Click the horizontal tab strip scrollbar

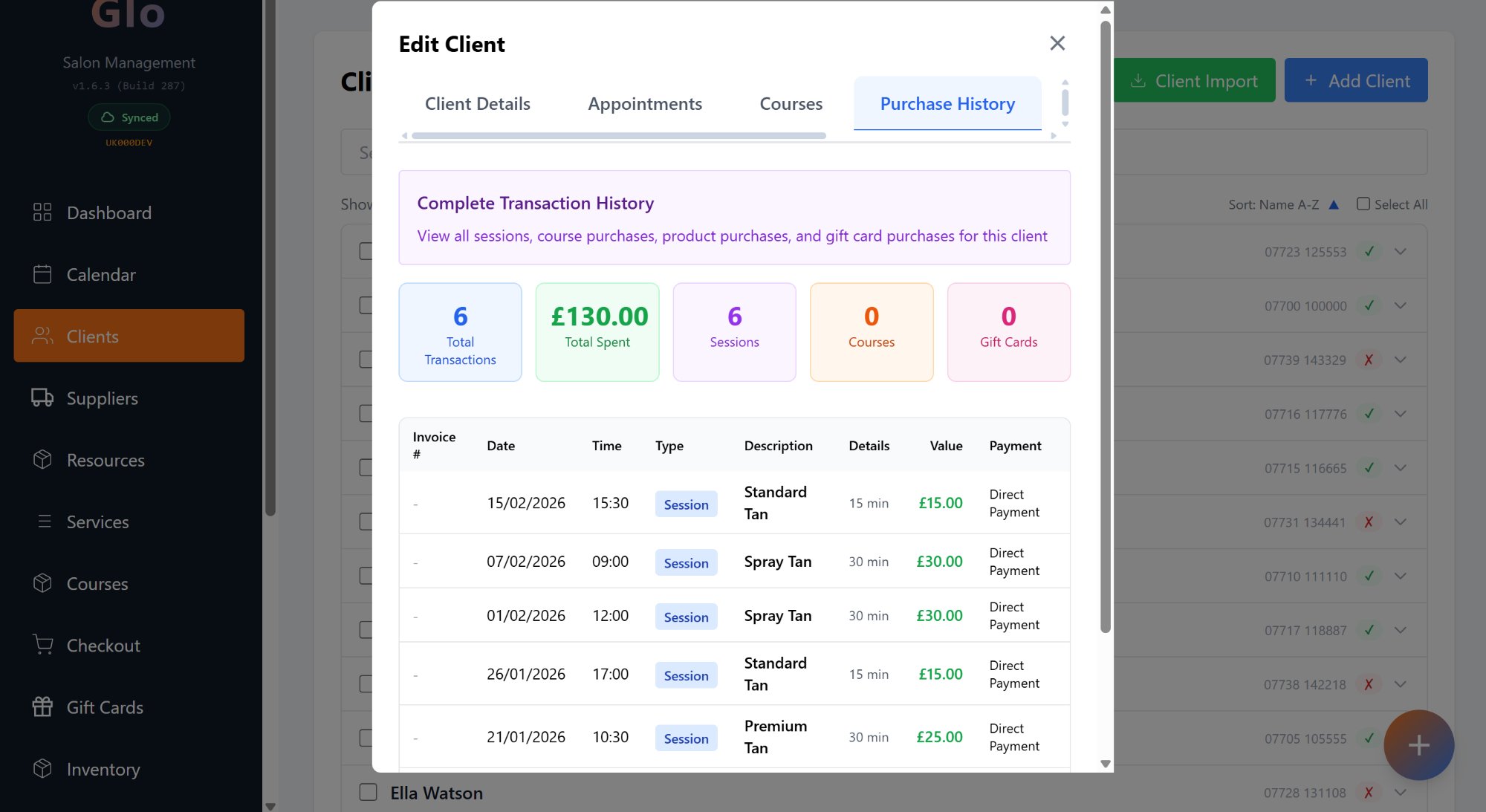618,135
